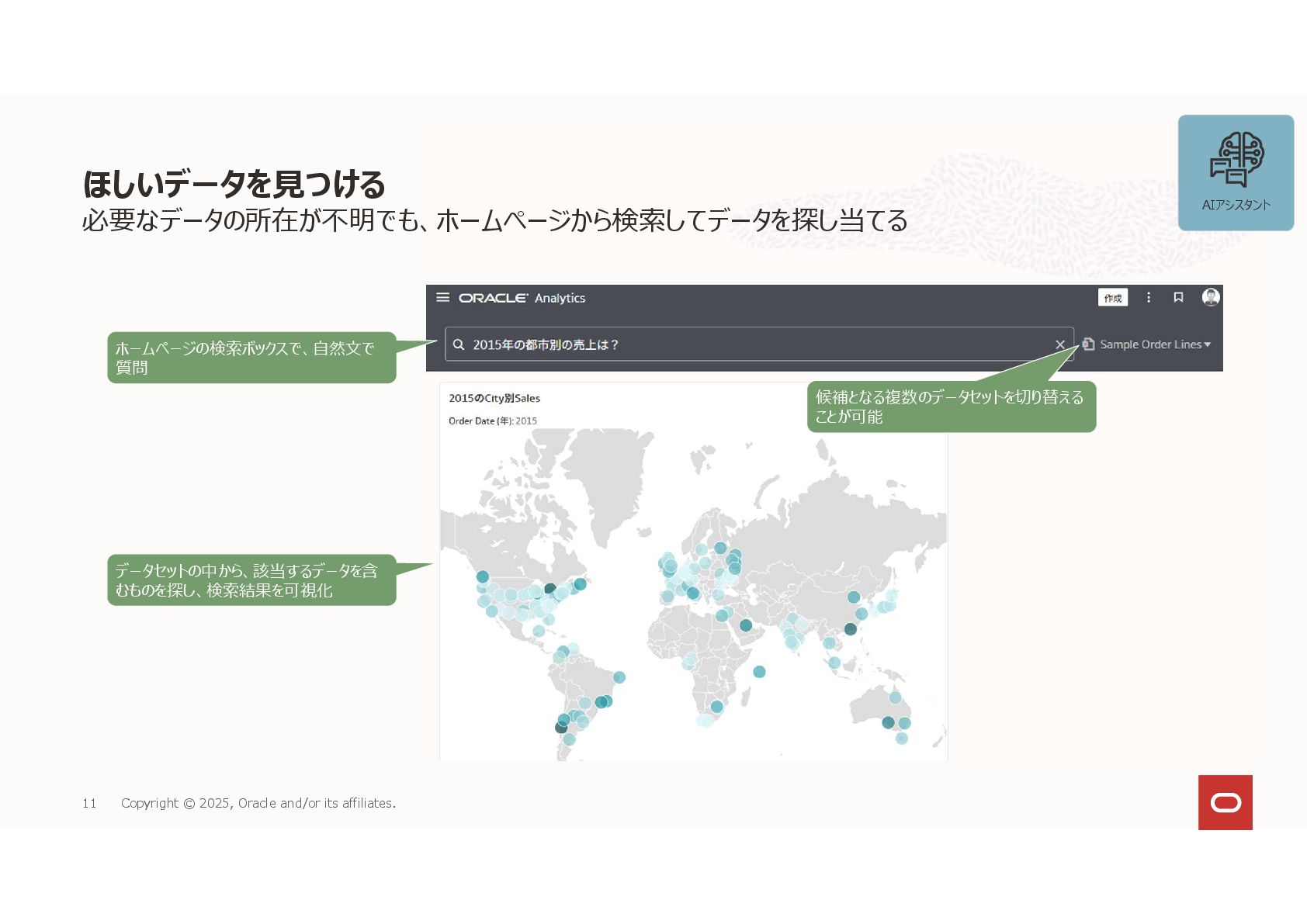Expand the Sample Order Lines dataset dropdown
Image resolution: width=1307 pixels, height=924 pixels.
(x=1155, y=344)
